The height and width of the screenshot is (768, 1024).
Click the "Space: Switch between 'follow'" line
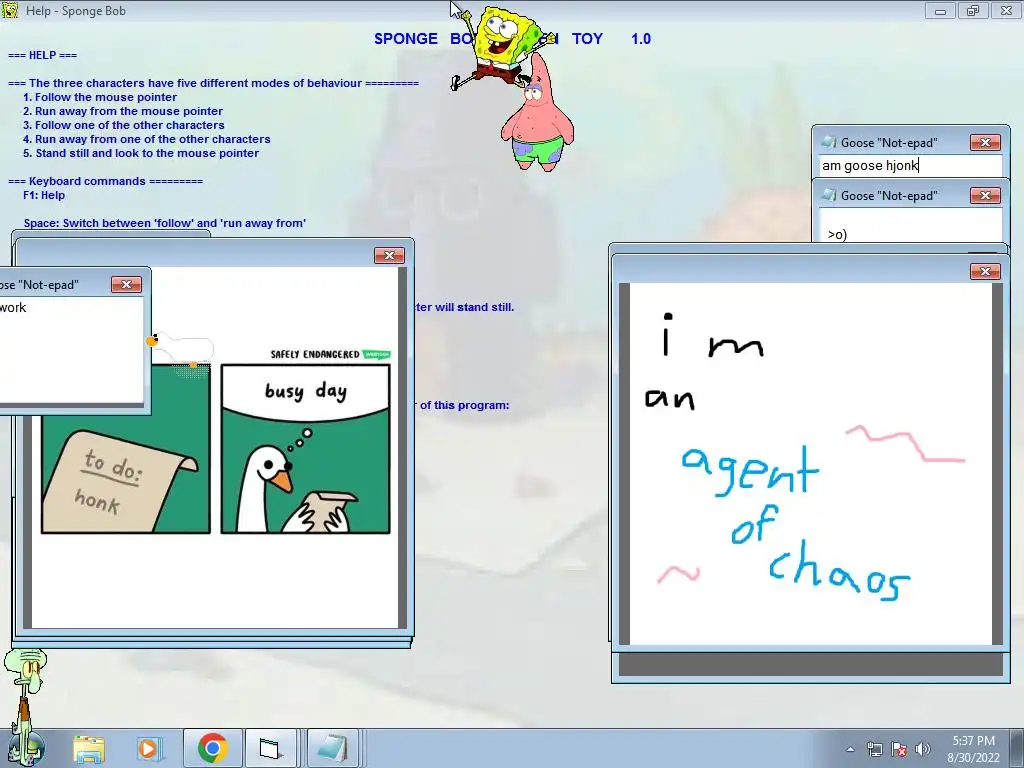[x=165, y=223]
